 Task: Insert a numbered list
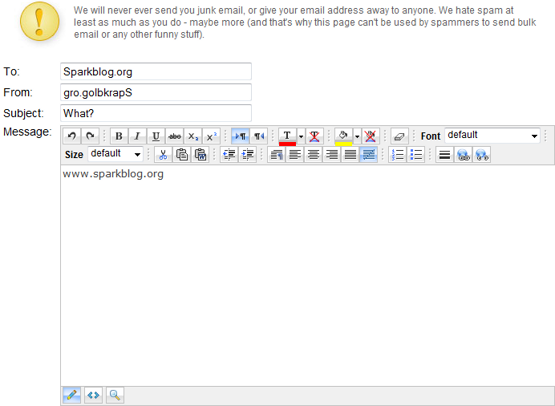(397, 155)
